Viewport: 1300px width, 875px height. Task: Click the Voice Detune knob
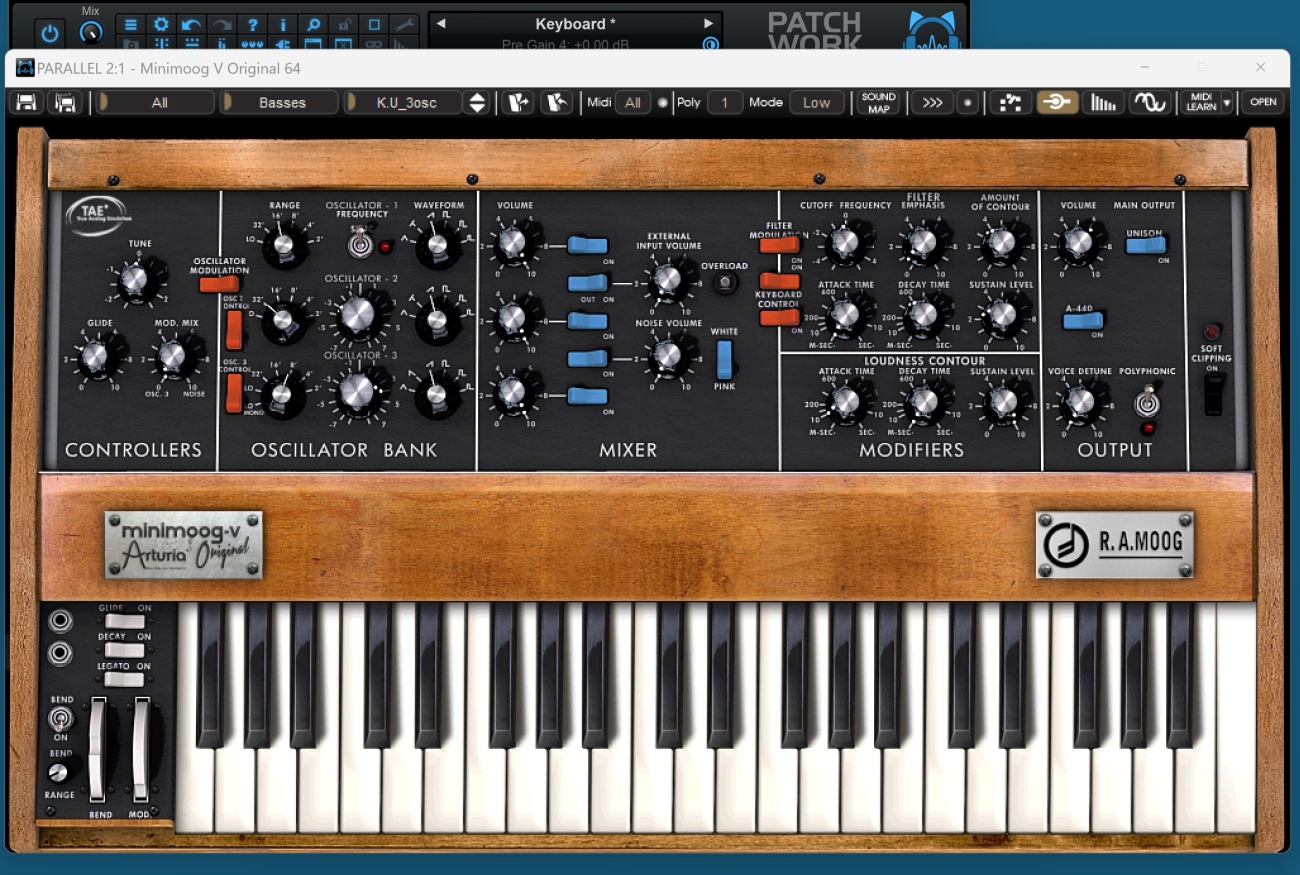pyautogui.click(x=1079, y=403)
